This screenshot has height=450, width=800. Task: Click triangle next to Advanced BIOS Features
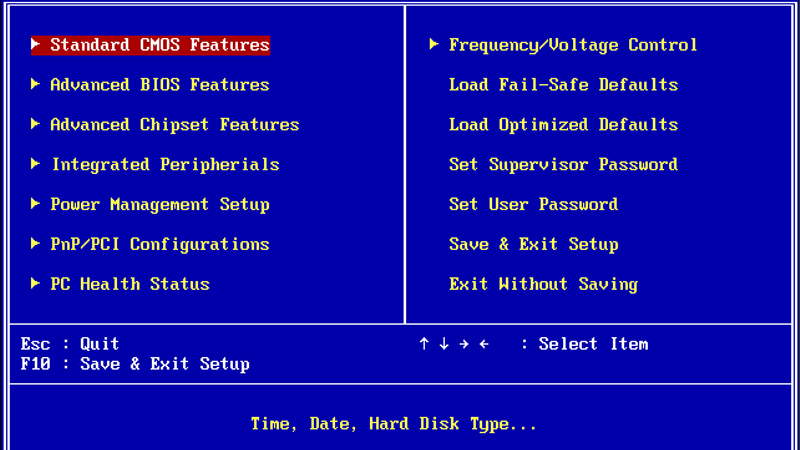[35, 84]
